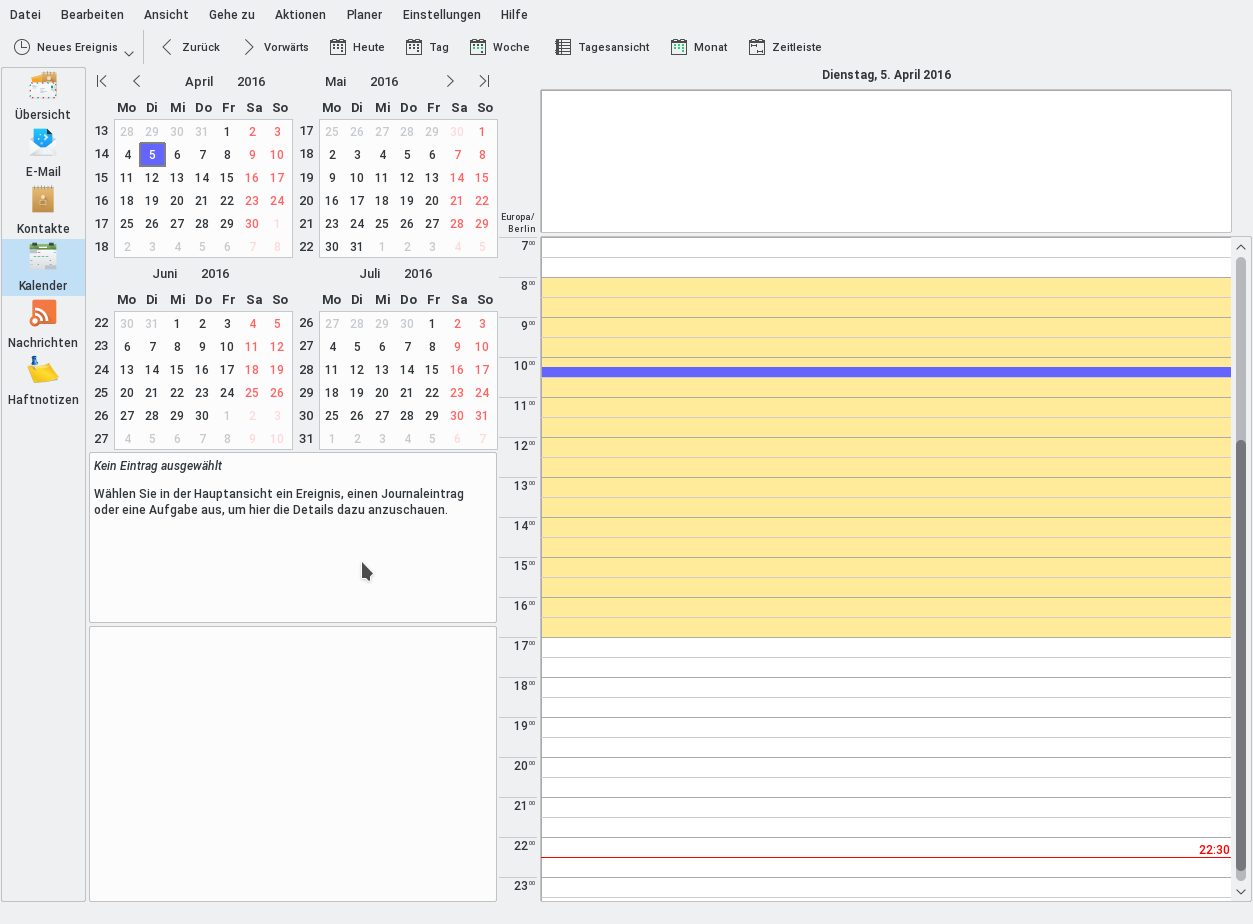Open the Gehe zu menu

coord(232,15)
